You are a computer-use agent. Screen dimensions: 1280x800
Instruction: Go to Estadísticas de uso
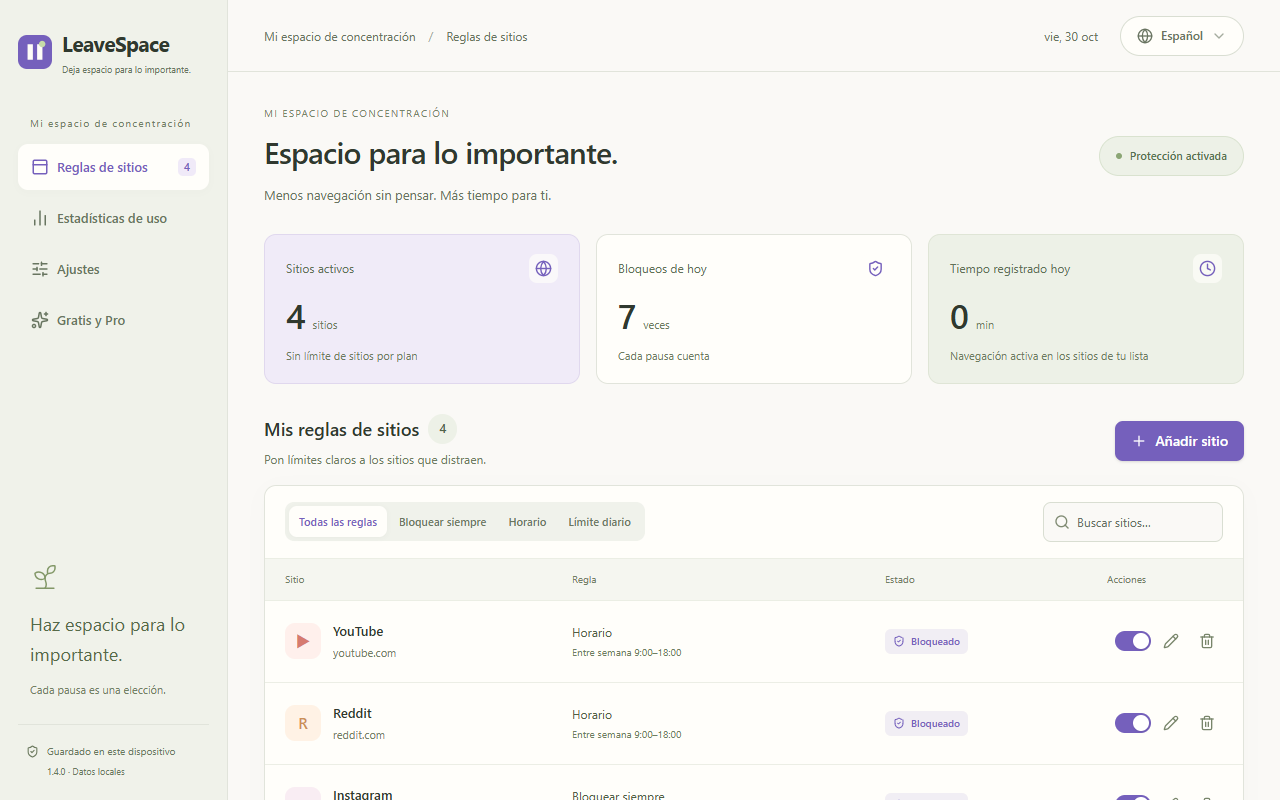tap(113, 218)
